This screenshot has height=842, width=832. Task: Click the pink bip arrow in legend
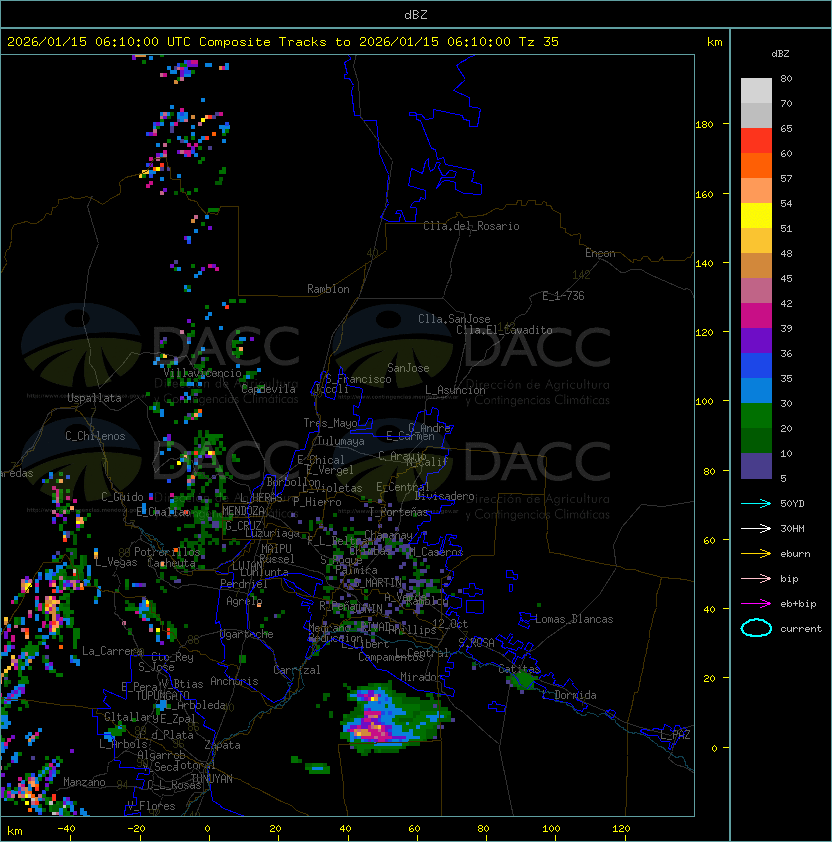click(x=756, y=578)
